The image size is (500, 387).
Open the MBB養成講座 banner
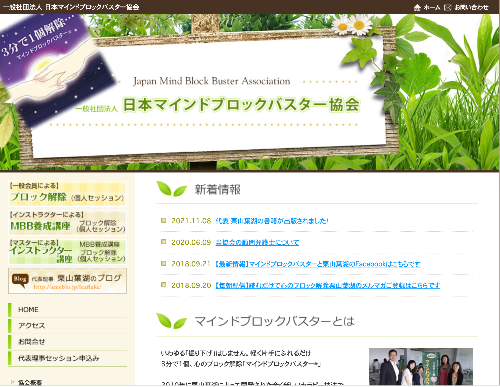pyautogui.click(x=67, y=223)
